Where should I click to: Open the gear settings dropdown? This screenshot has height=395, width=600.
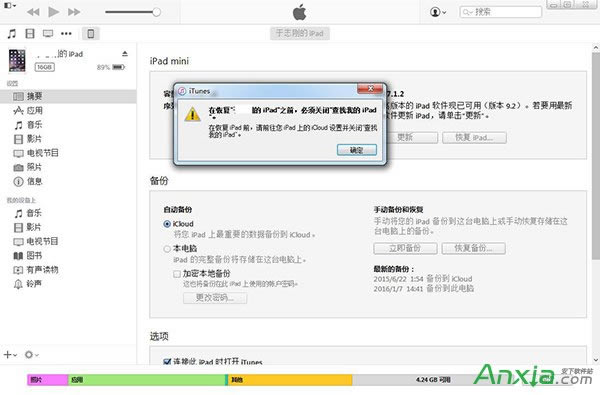coord(31,355)
